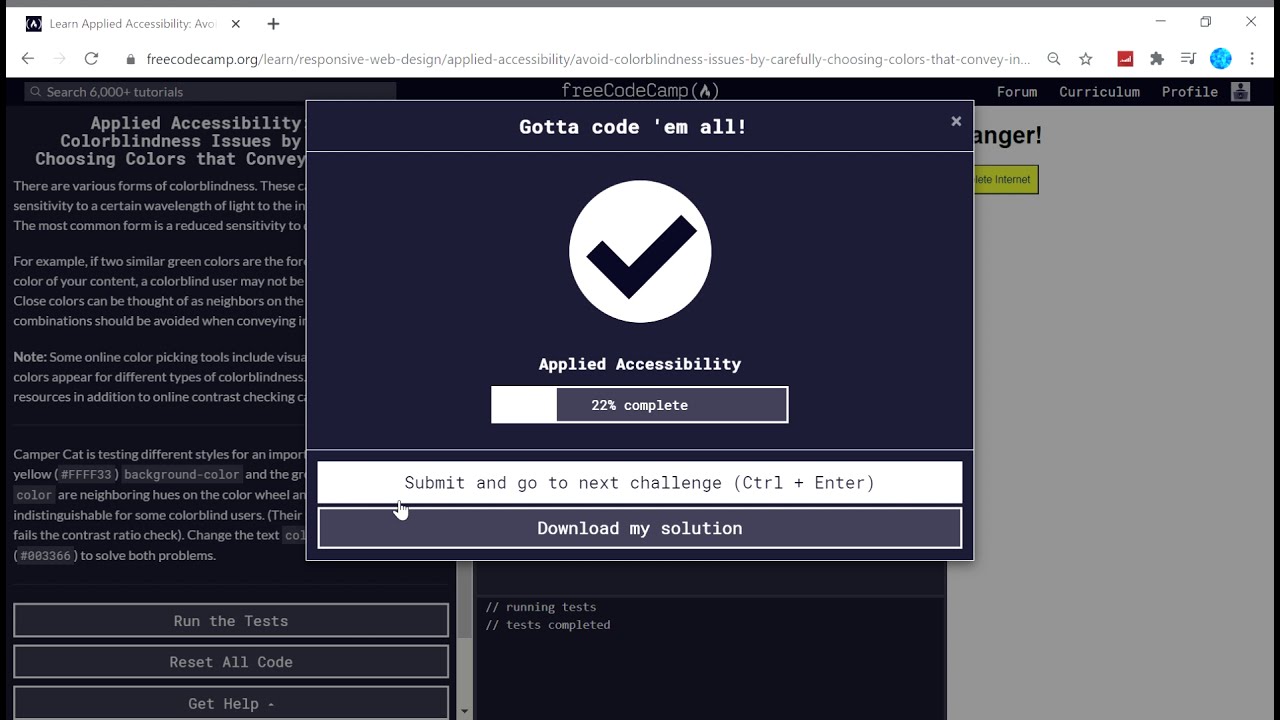Click the background-color code snippet
This screenshot has width=1280, height=720.
(181, 475)
